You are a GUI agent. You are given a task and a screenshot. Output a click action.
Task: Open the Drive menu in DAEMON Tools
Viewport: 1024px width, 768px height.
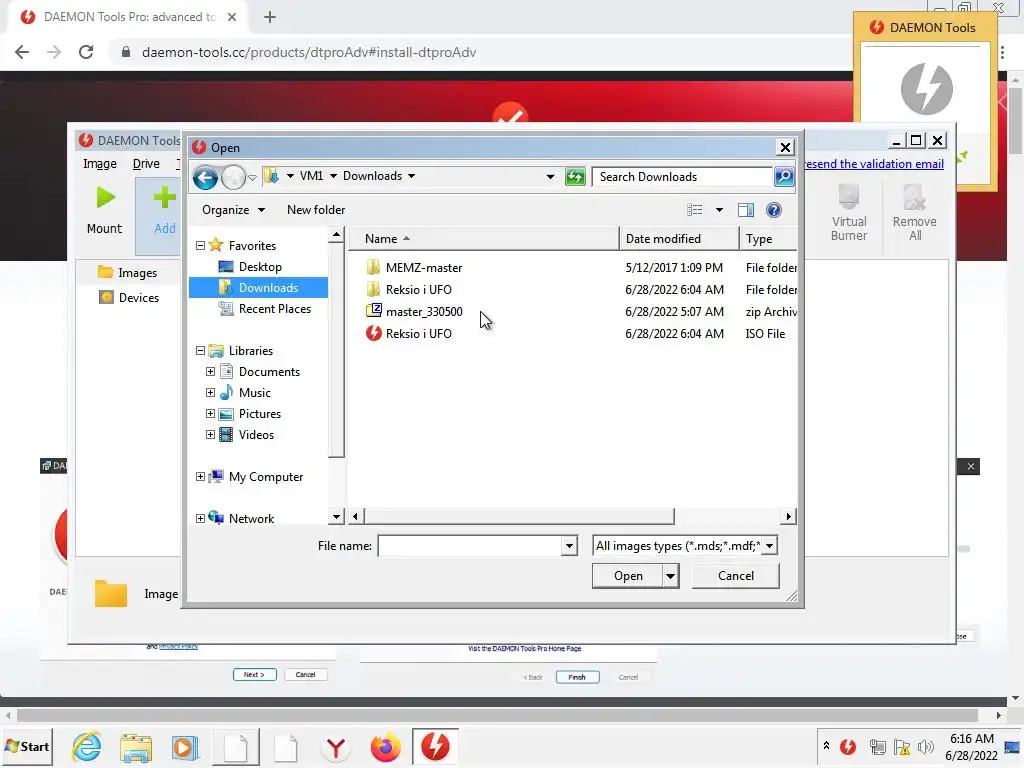(x=146, y=164)
